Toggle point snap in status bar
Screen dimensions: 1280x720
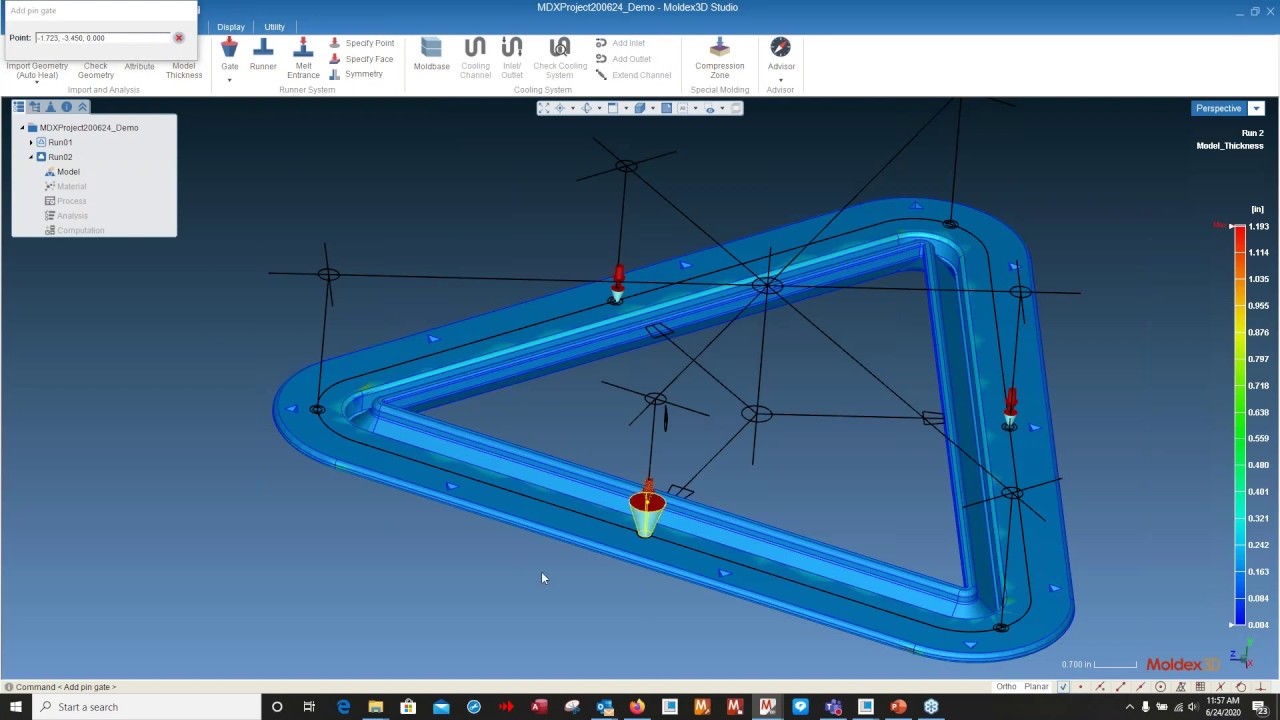1080,687
